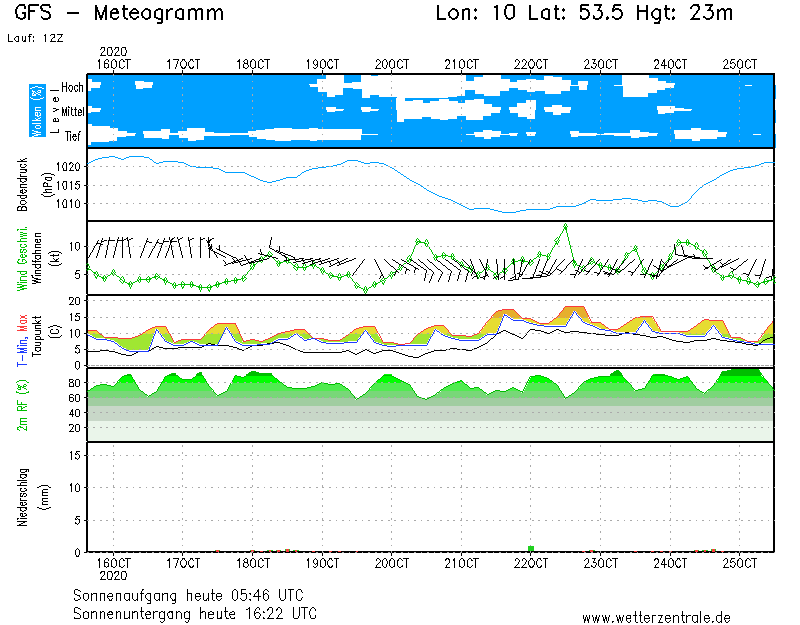The height and width of the screenshot is (625, 800).
Task: Select the "Windfahnen" axis label
Action: coord(37,258)
